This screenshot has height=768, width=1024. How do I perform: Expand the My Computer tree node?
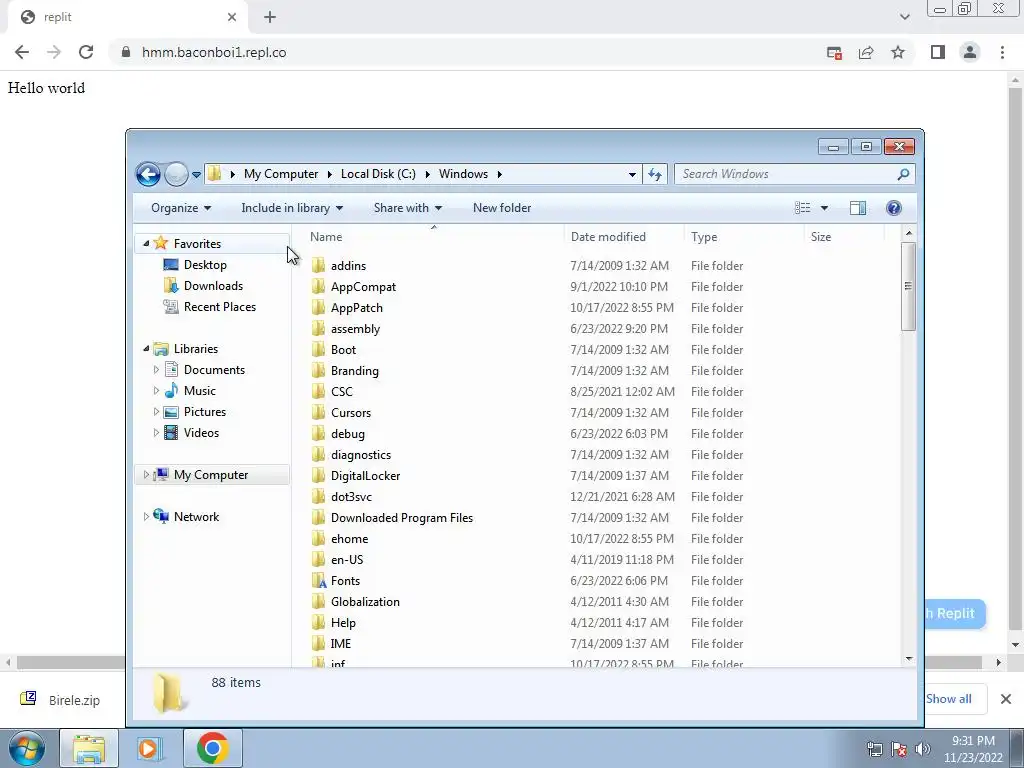[146, 475]
